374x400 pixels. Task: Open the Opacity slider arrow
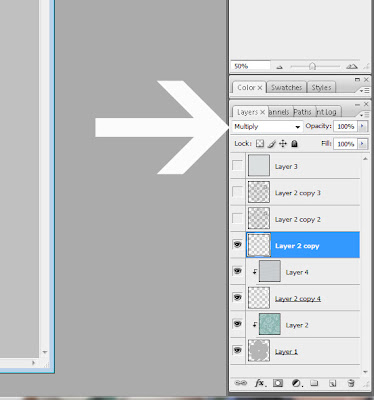(362, 126)
